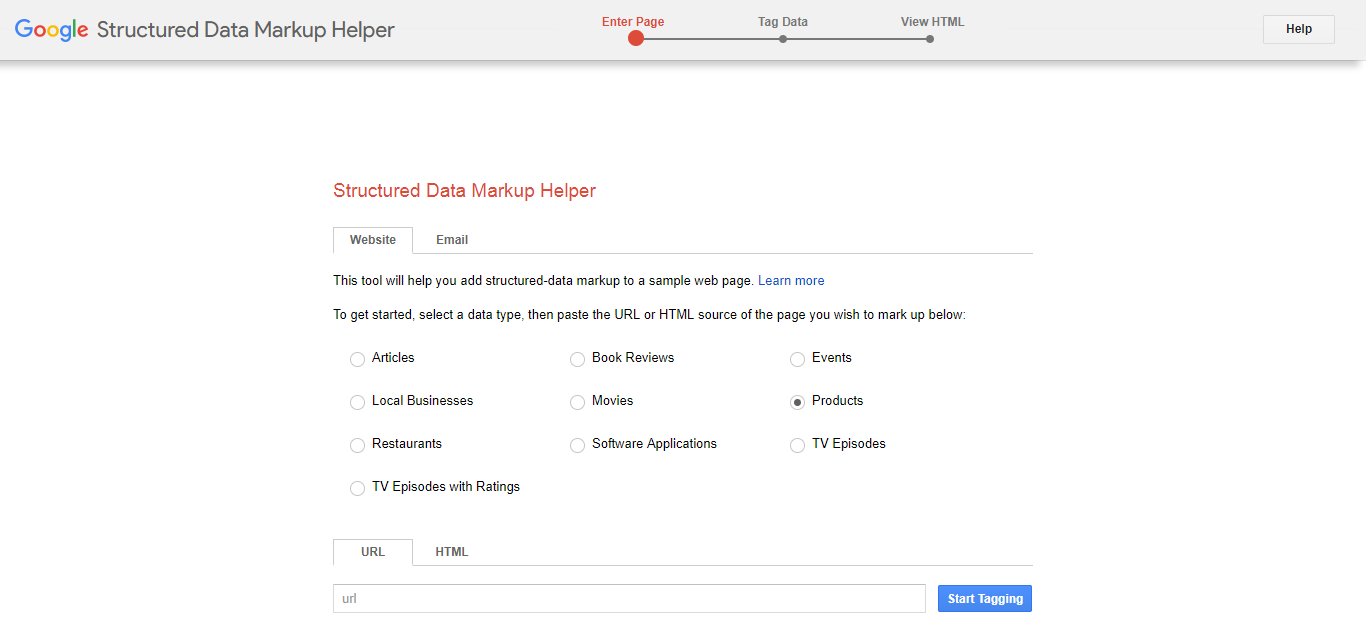The image size is (1366, 637).
Task: Click the Enter Page step marker
Action: coord(636,39)
